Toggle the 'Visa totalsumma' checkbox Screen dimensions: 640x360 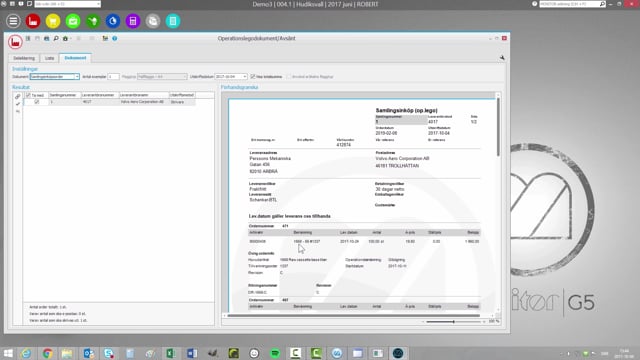click(253, 76)
